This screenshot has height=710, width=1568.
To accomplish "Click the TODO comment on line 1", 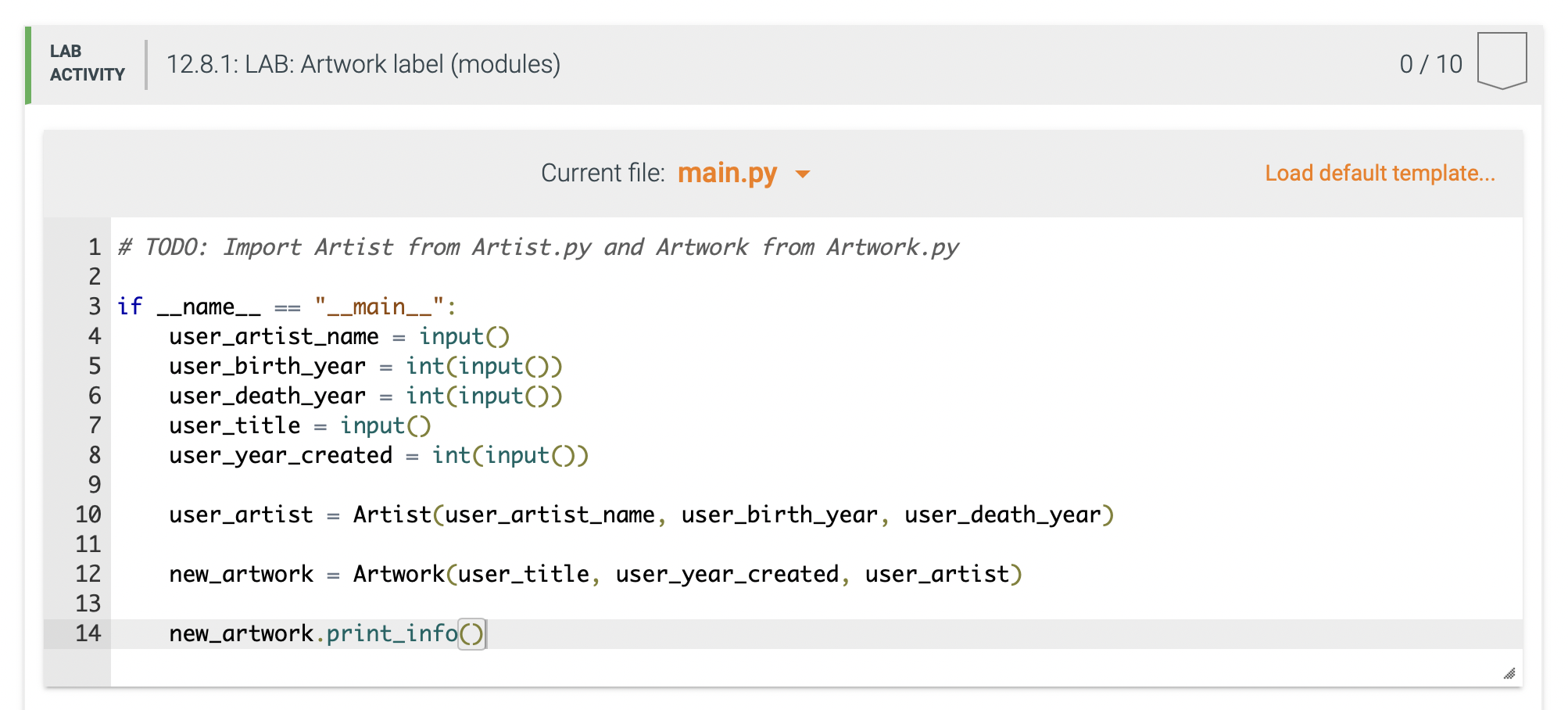I will pos(538,247).
